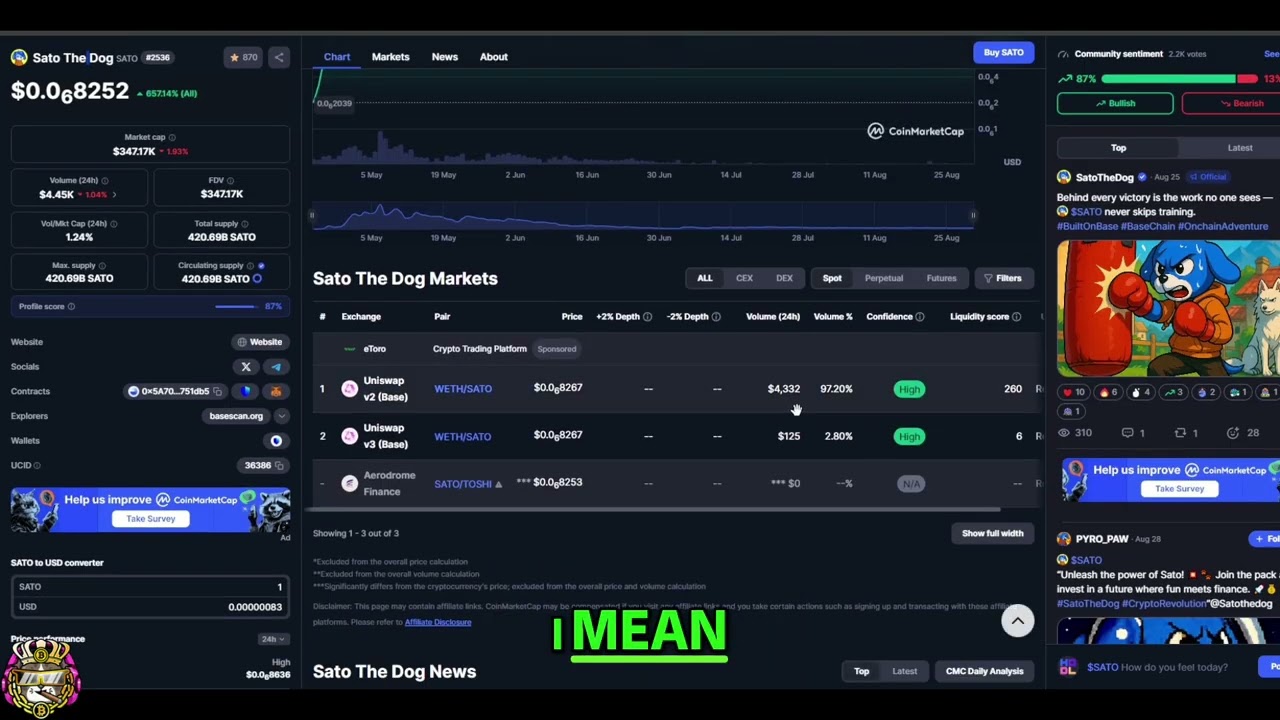The image size is (1280, 720).
Task: Open basescan.org explorer link
Action: click(236, 416)
